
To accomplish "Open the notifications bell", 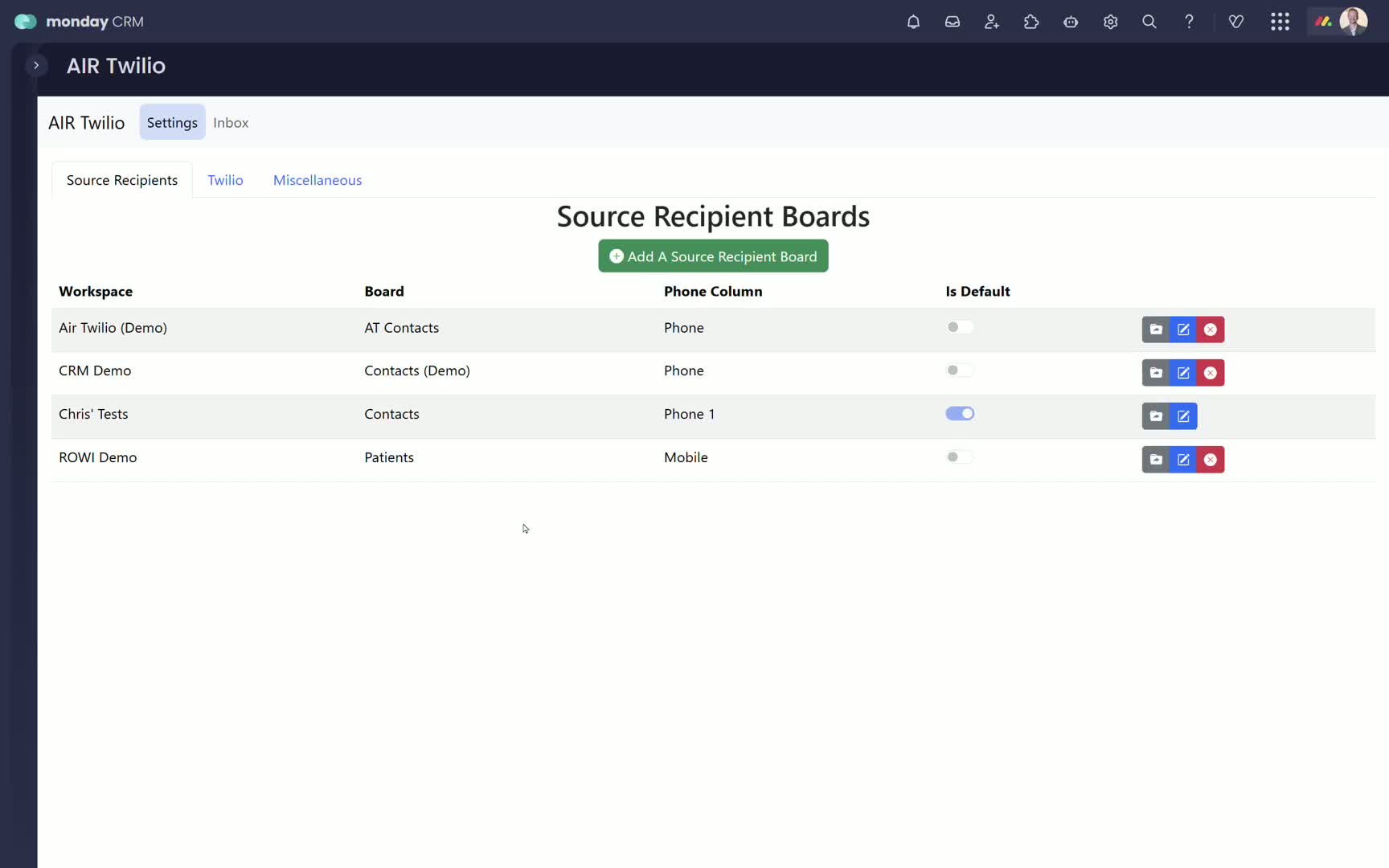I will (913, 22).
